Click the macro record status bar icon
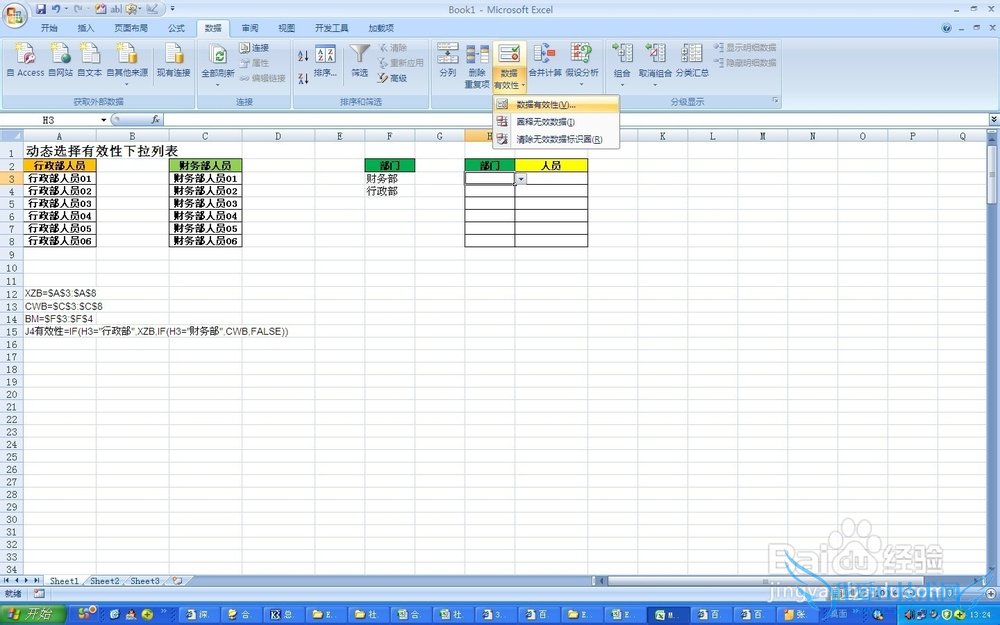 40,593
